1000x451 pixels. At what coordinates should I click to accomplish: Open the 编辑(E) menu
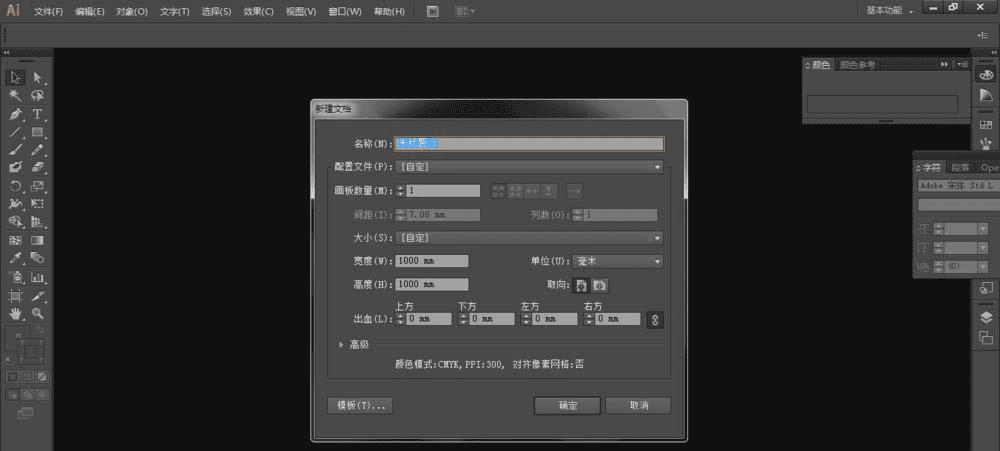(x=90, y=11)
